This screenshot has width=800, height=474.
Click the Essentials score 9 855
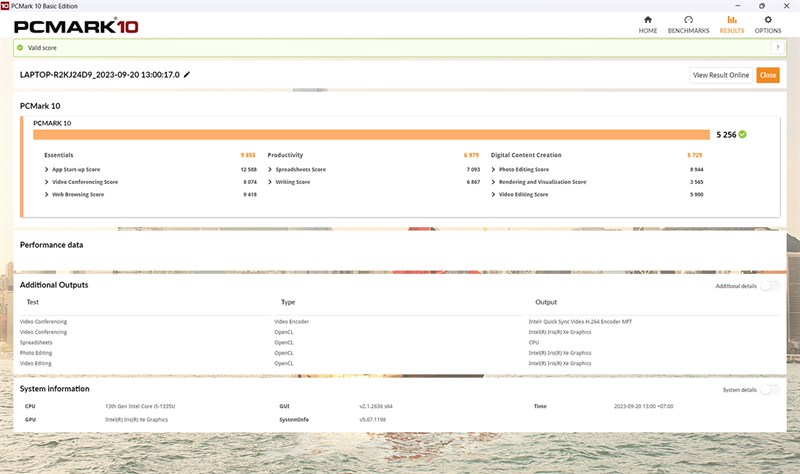tap(248, 155)
